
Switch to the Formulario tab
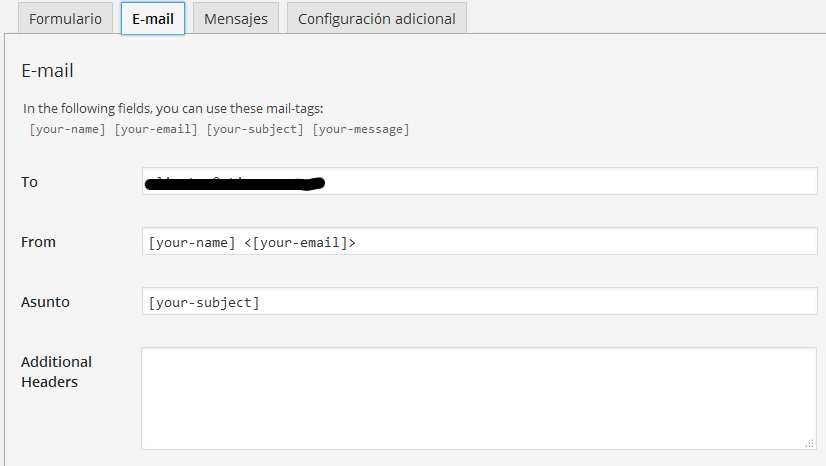pyautogui.click(x=65, y=19)
